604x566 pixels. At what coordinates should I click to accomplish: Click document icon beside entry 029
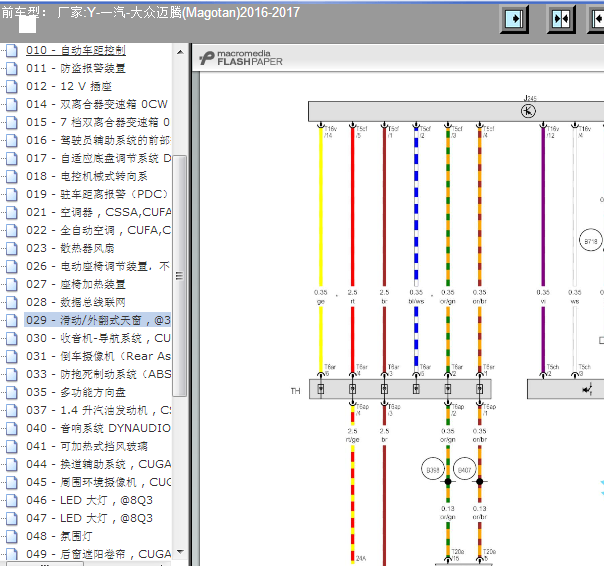point(12,320)
